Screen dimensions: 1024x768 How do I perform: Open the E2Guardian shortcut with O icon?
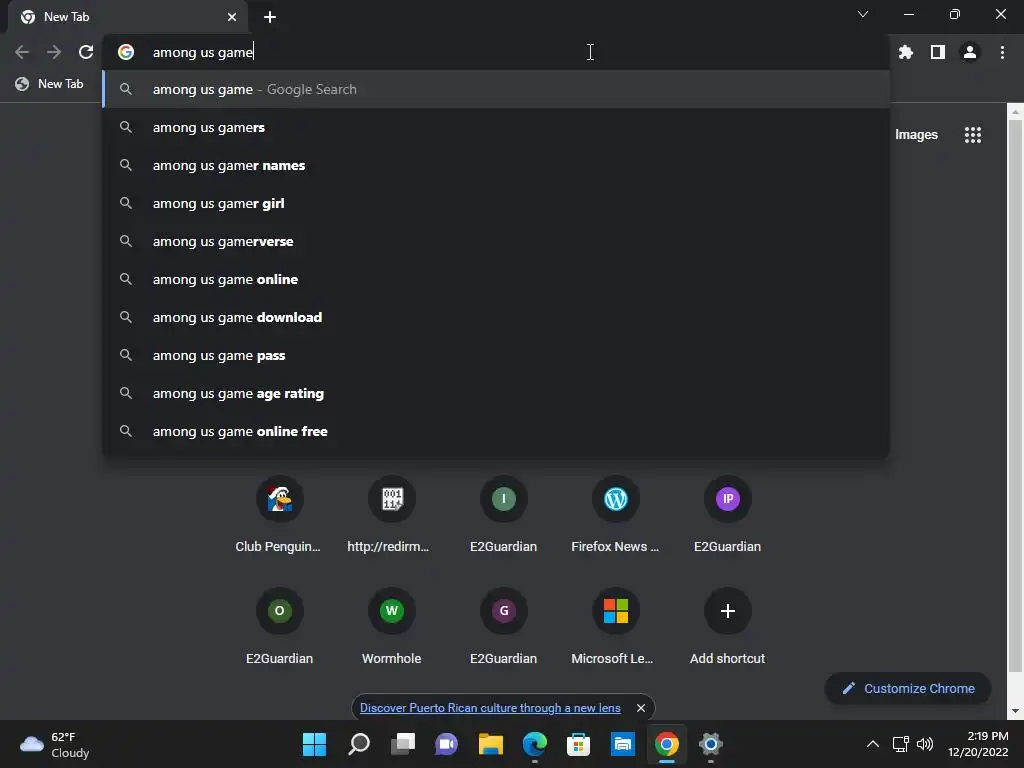point(279,627)
